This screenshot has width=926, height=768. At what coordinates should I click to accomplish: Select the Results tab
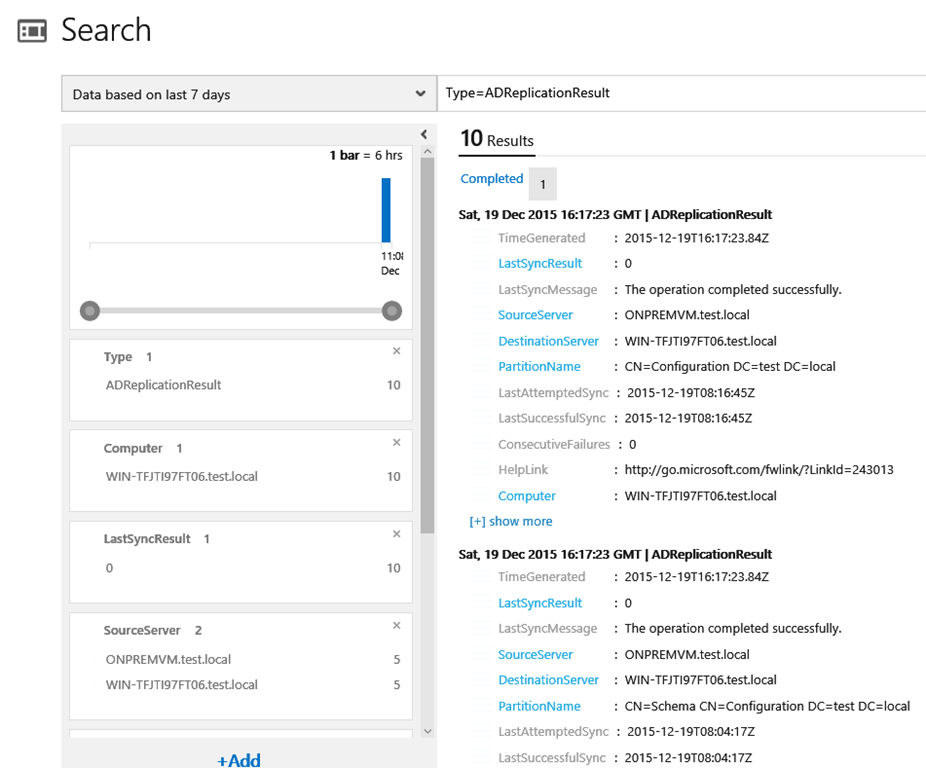(497, 140)
